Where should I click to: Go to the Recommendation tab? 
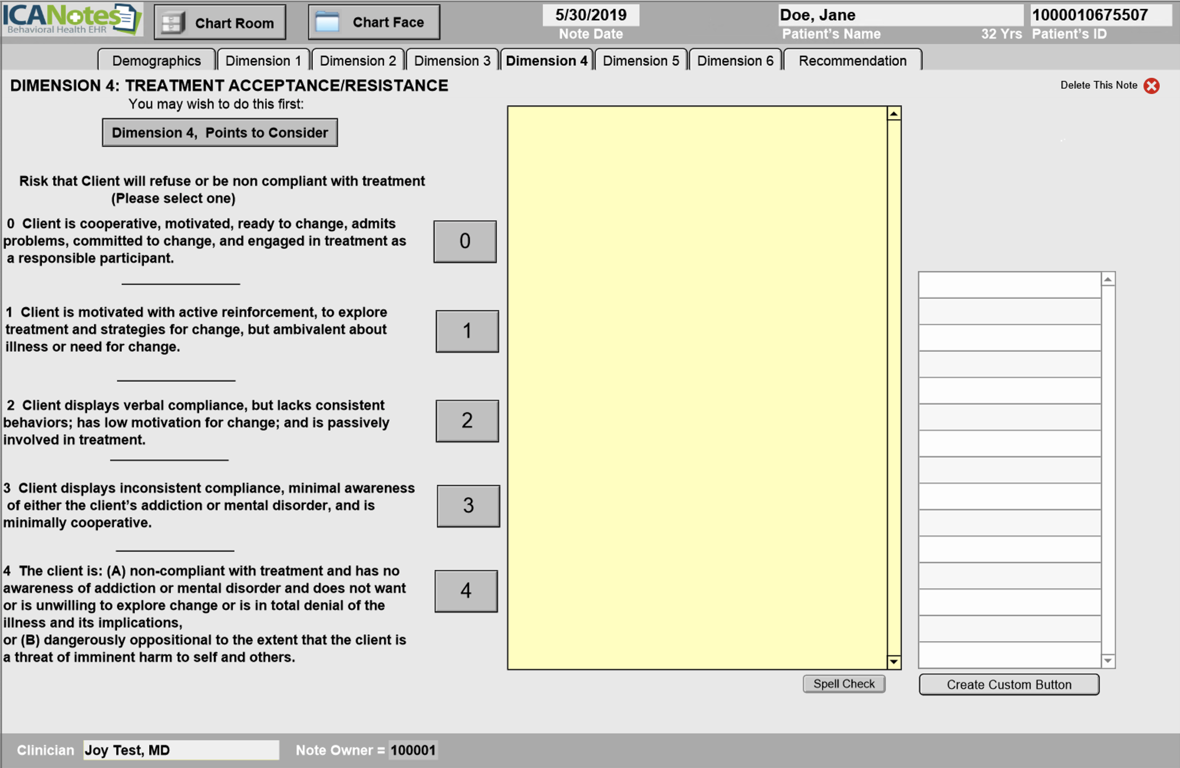pyautogui.click(x=852, y=61)
